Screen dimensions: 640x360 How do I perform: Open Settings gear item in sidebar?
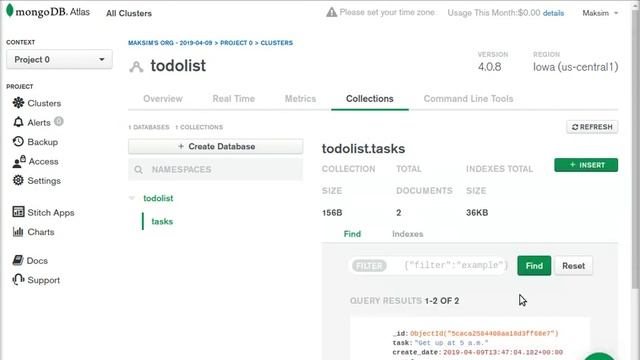point(37,180)
